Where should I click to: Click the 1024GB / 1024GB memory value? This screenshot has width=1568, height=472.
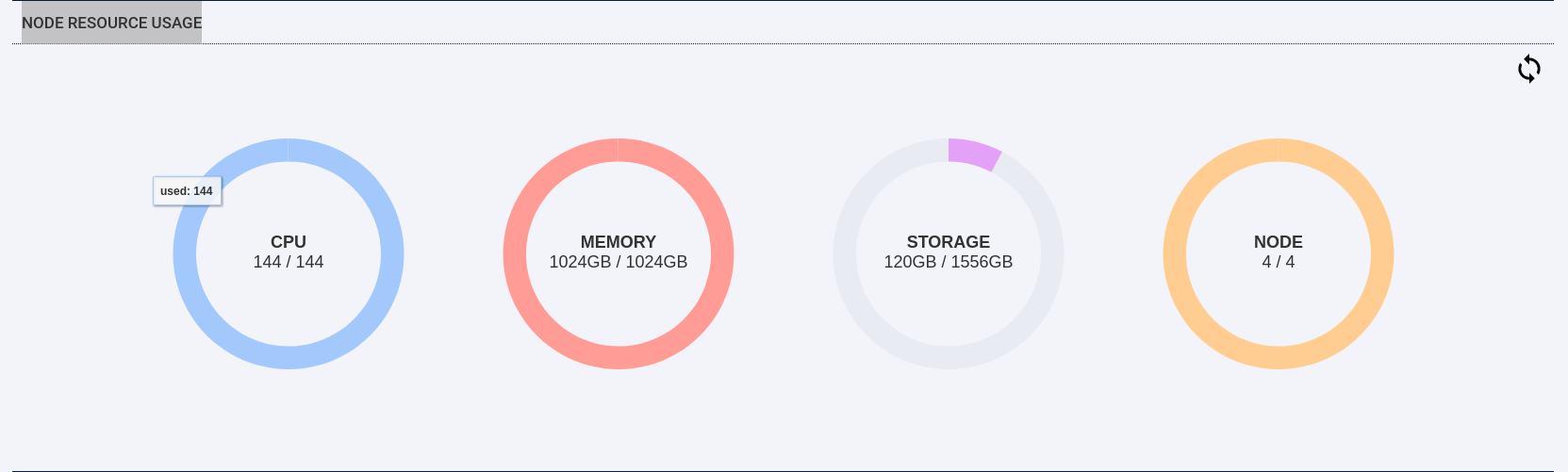click(619, 262)
